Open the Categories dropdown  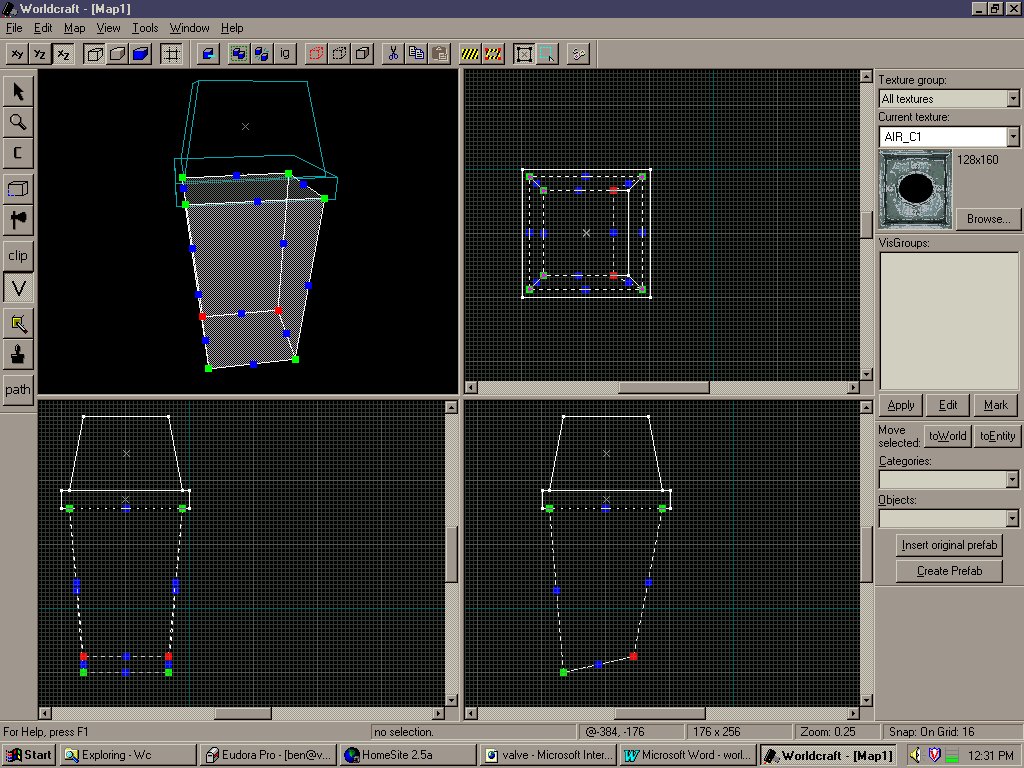pyautogui.click(x=948, y=479)
